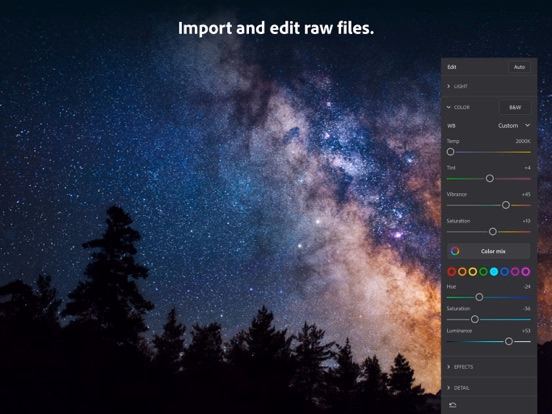The image size is (552, 414).
Task: Click the undo arrow icon at panel bottom
Action: coord(453,405)
